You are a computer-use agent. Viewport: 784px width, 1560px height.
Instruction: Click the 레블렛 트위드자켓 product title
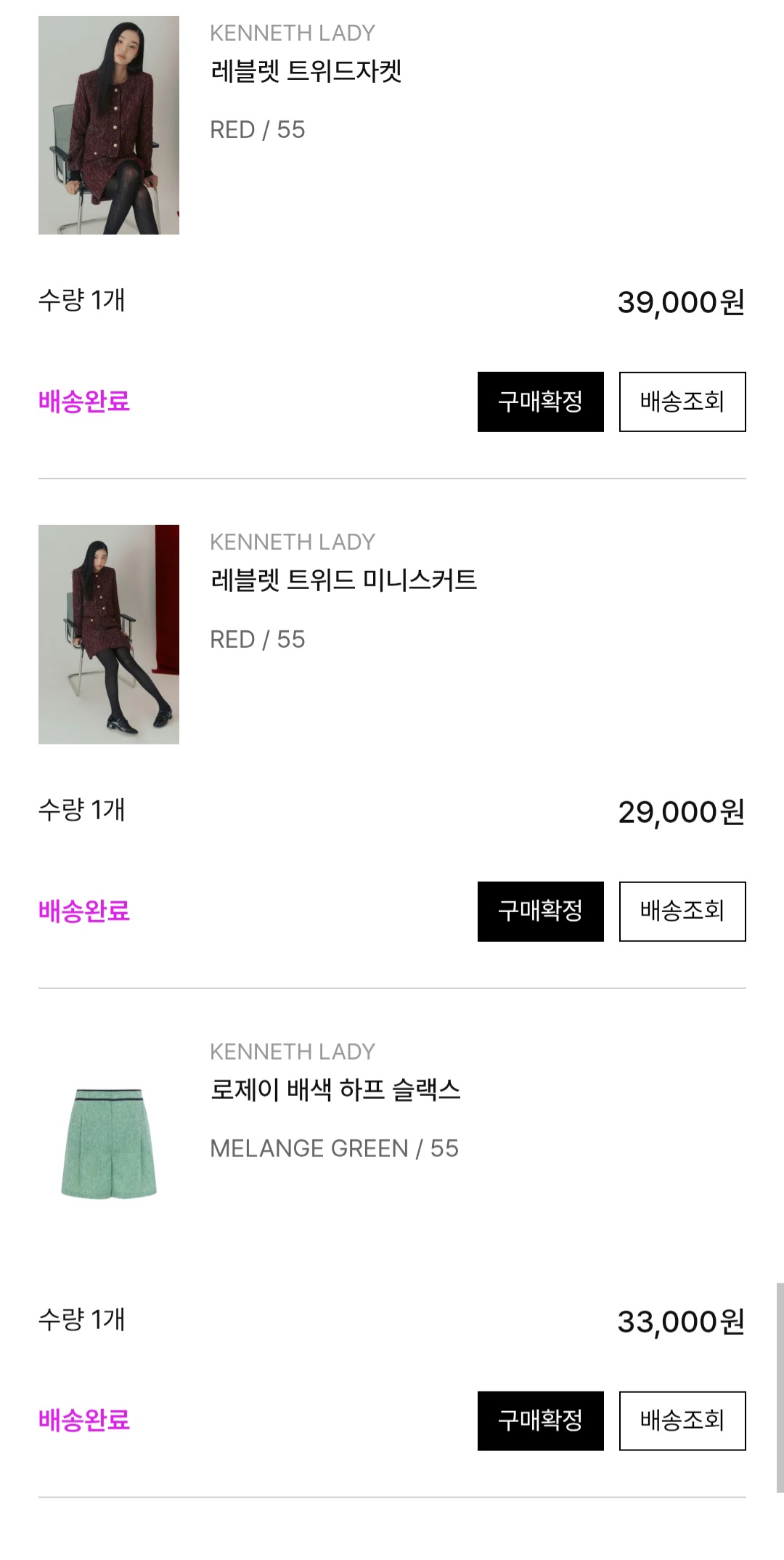click(x=306, y=71)
